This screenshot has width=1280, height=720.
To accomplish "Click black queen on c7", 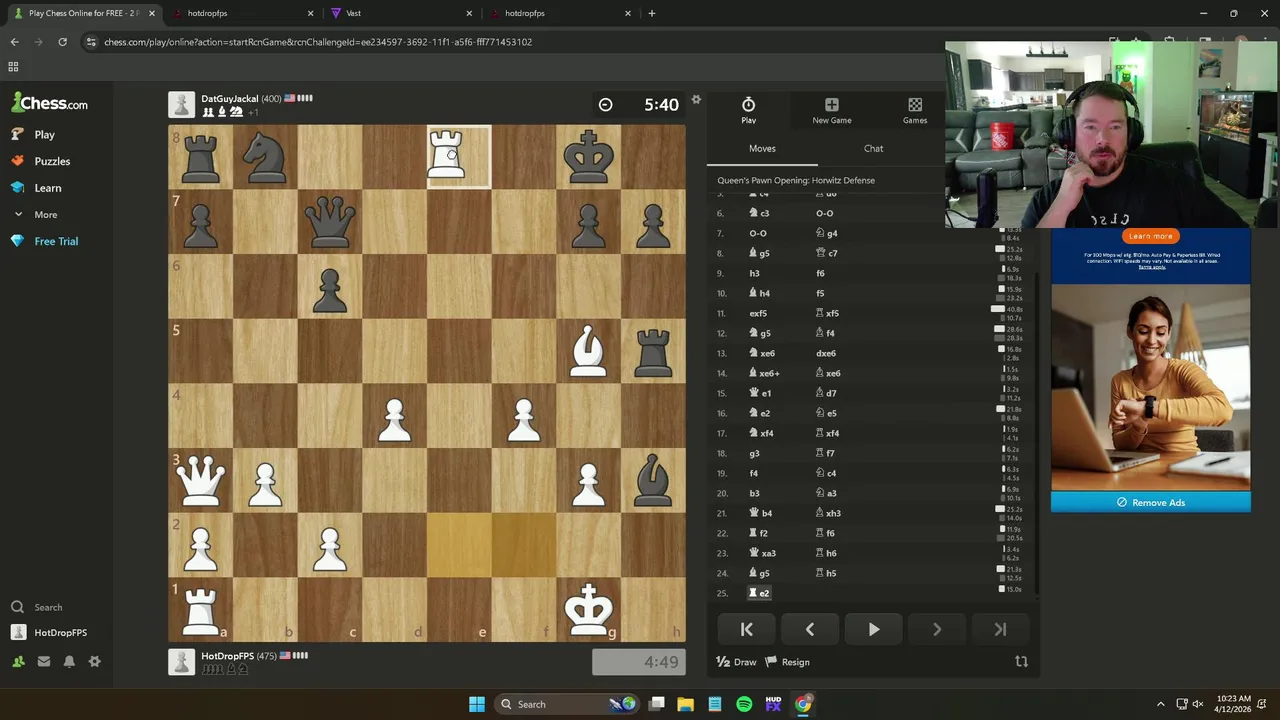I will coord(330,221).
